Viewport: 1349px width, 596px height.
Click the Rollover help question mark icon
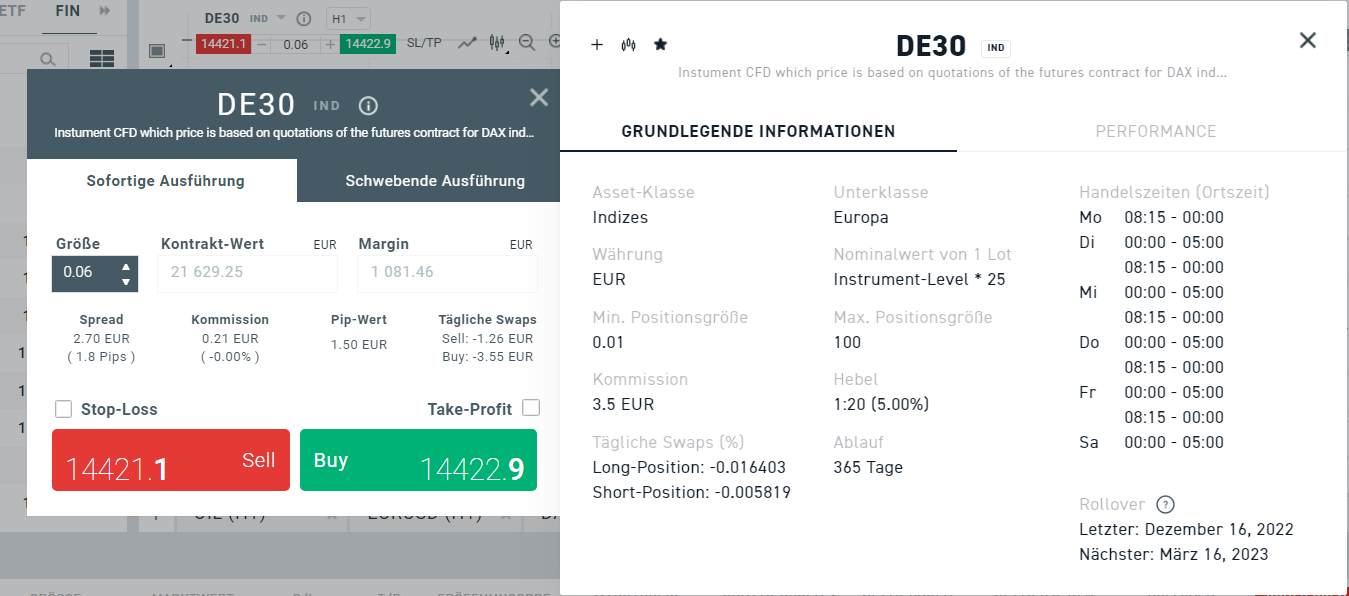click(x=1164, y=505)
